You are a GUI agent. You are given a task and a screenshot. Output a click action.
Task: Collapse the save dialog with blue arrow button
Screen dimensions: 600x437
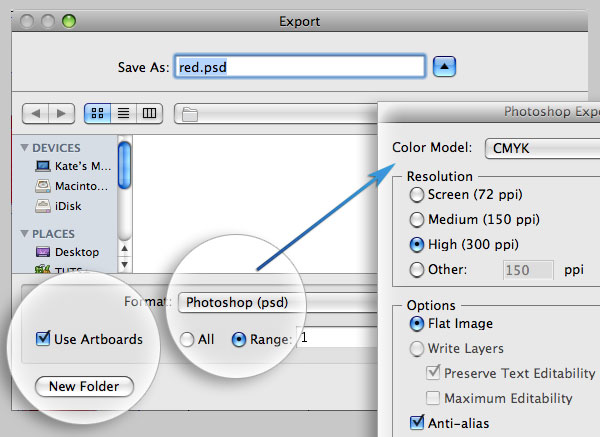444,67
